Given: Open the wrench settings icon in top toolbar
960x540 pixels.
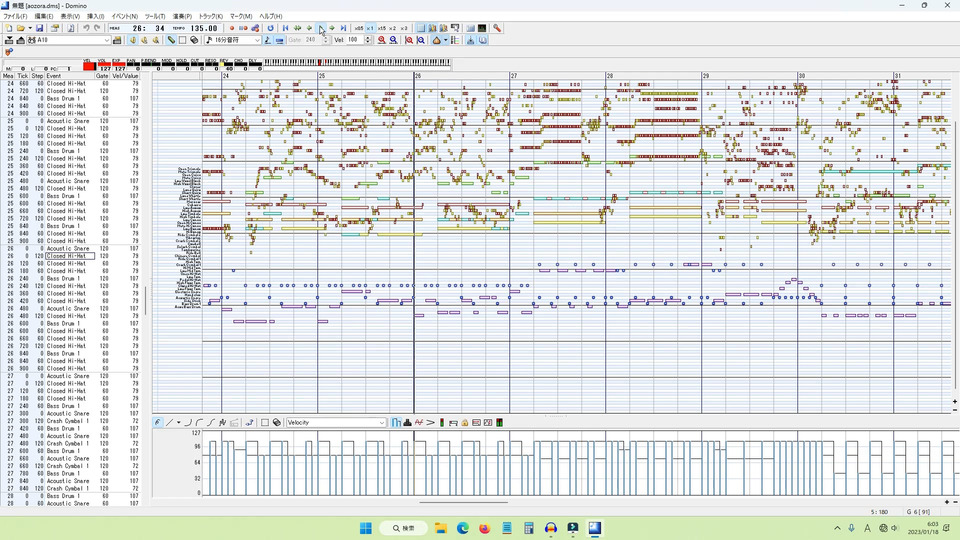Looking at the screenshot, I should [497, 28].
